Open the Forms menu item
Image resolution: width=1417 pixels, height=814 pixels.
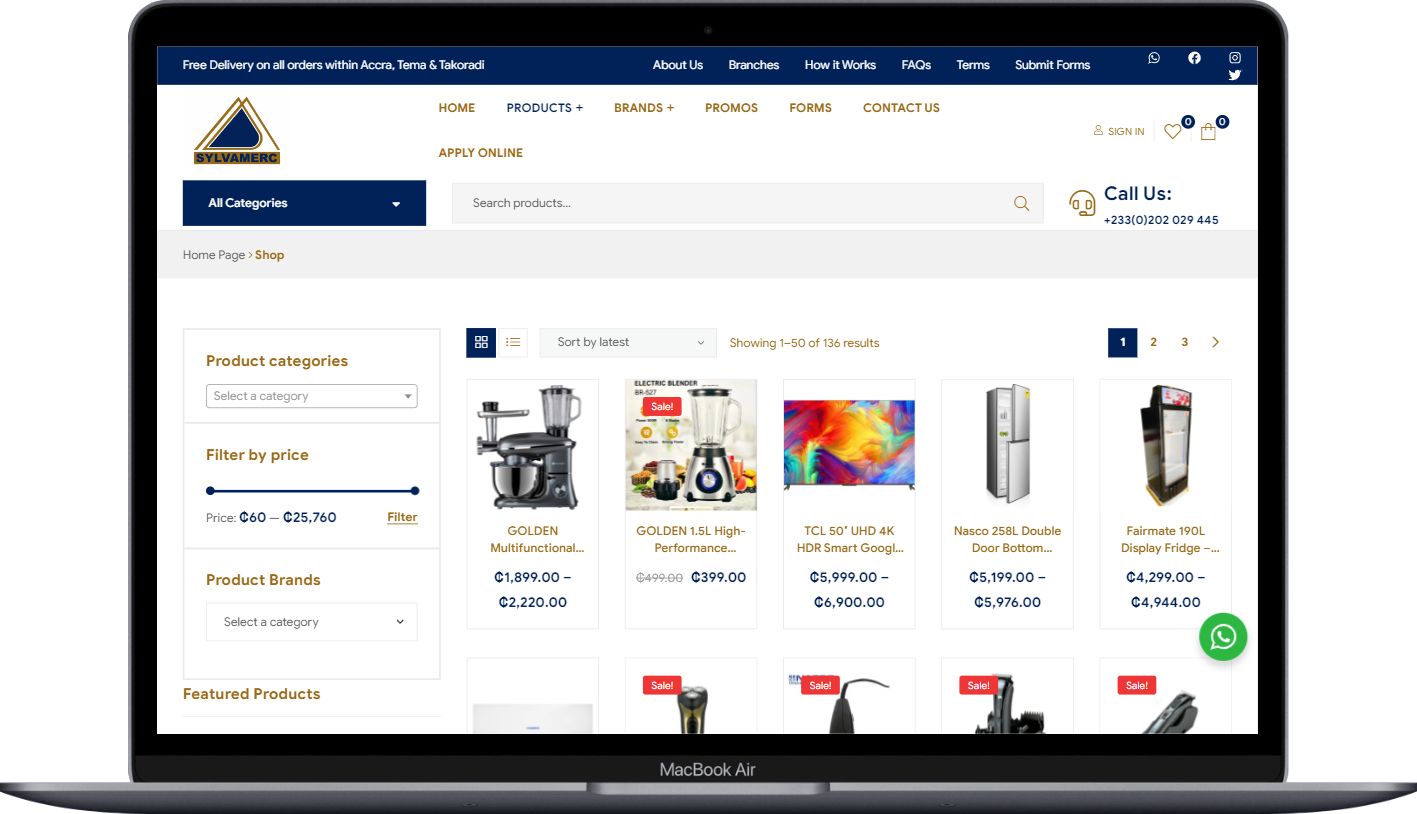tap(810, 108)
